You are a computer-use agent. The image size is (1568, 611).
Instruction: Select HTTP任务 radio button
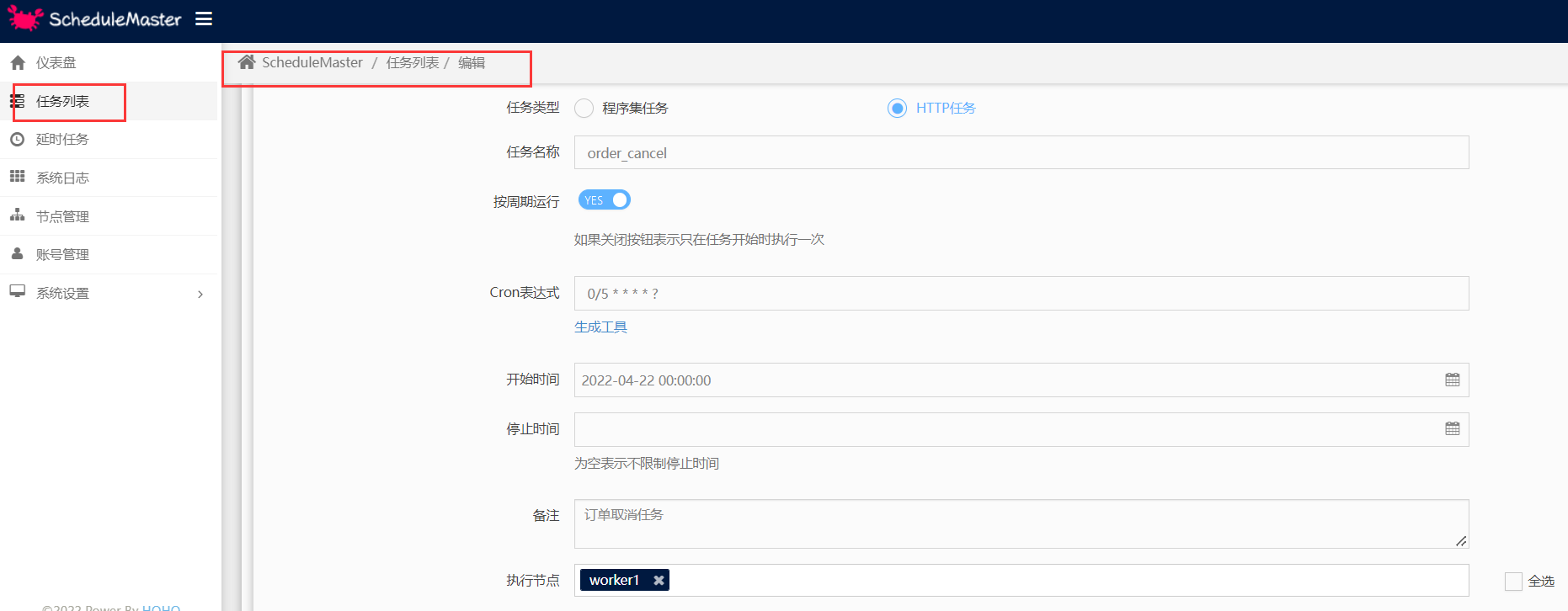[x=897, y=108]
